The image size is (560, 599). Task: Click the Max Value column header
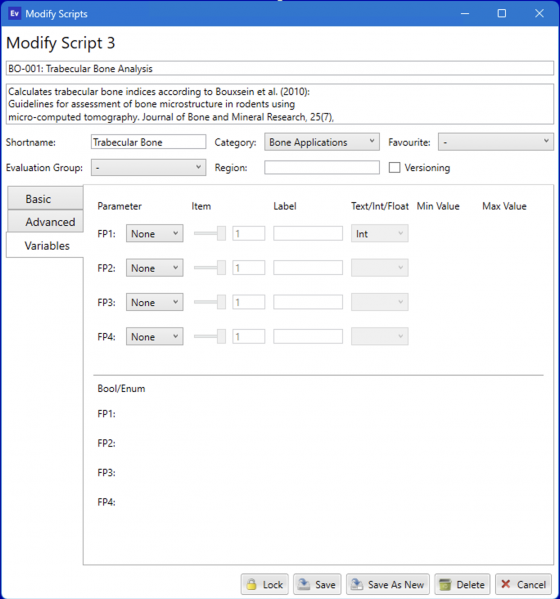tap(504, 206)
